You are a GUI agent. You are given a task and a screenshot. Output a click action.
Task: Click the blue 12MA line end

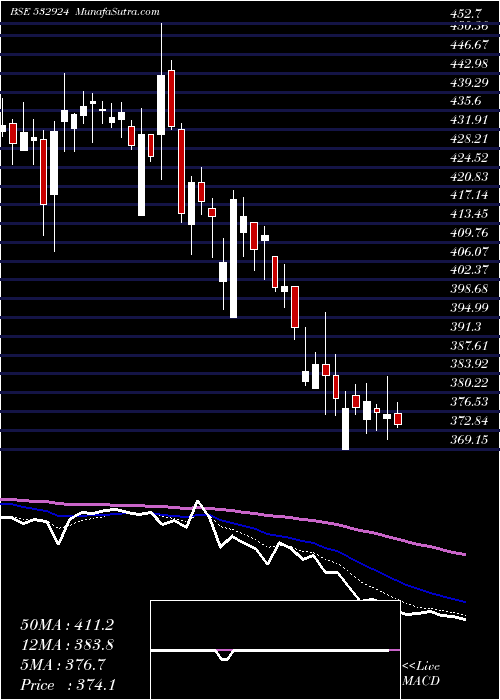(464, 601)
